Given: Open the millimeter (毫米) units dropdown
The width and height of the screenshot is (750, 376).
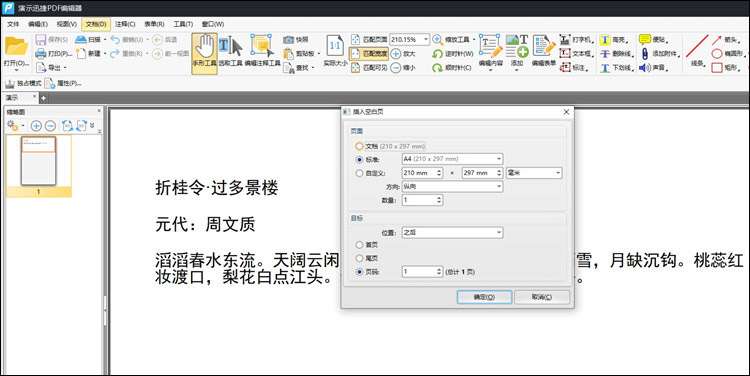Looking at the screenshot, I should click(x=534, y=173).
